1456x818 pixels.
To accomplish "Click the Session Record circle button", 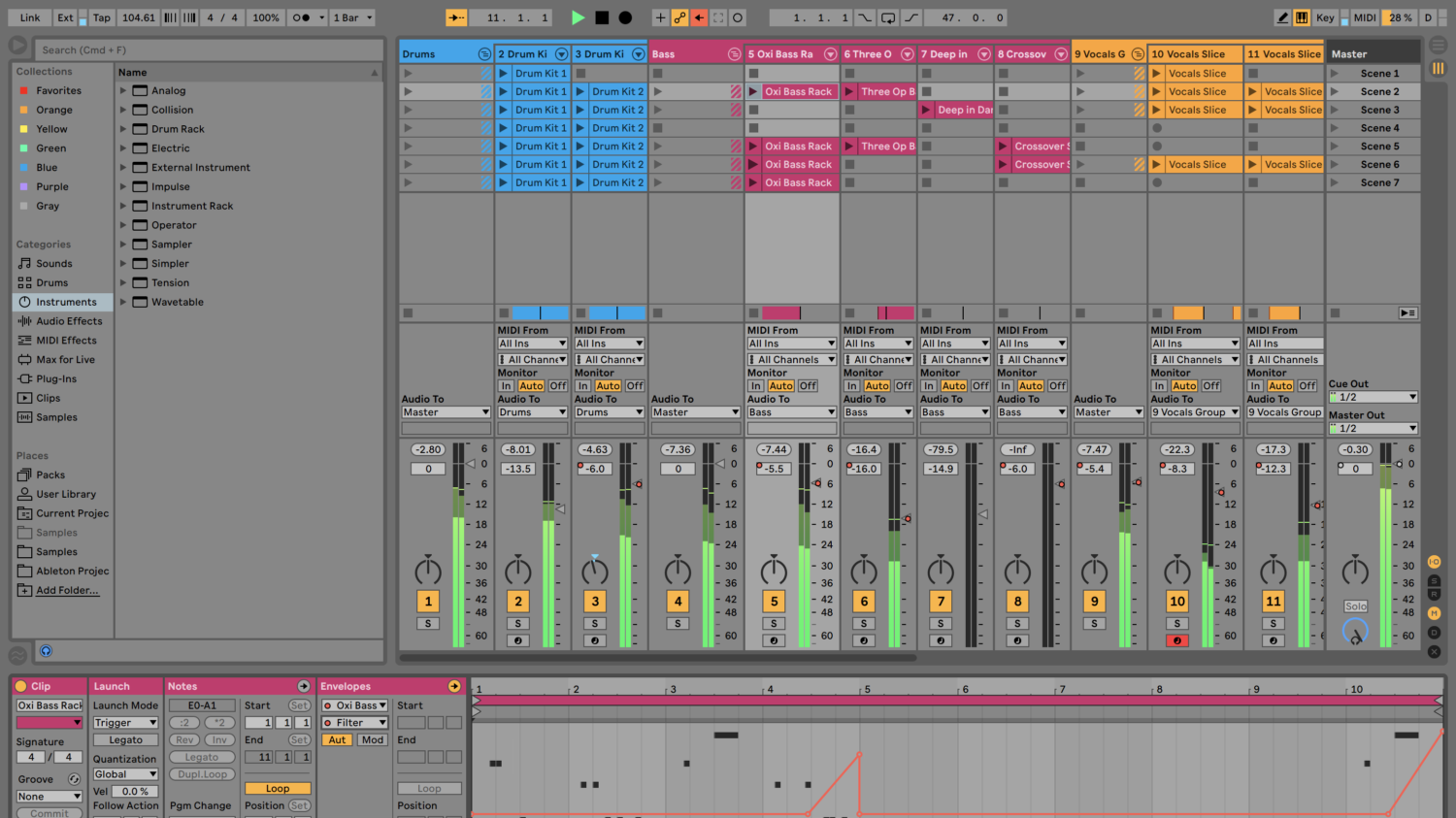I will click(738, 17).
